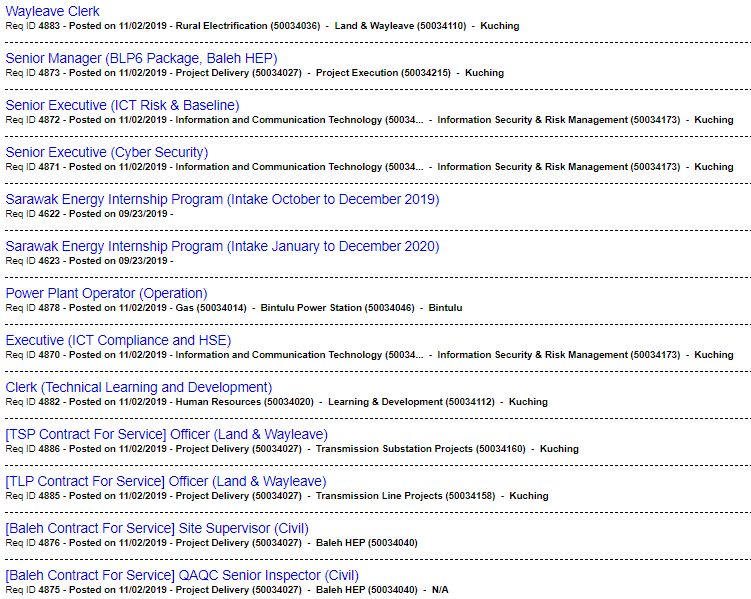Click 'Project Execution (50034215)' text

tap(383, 73)
